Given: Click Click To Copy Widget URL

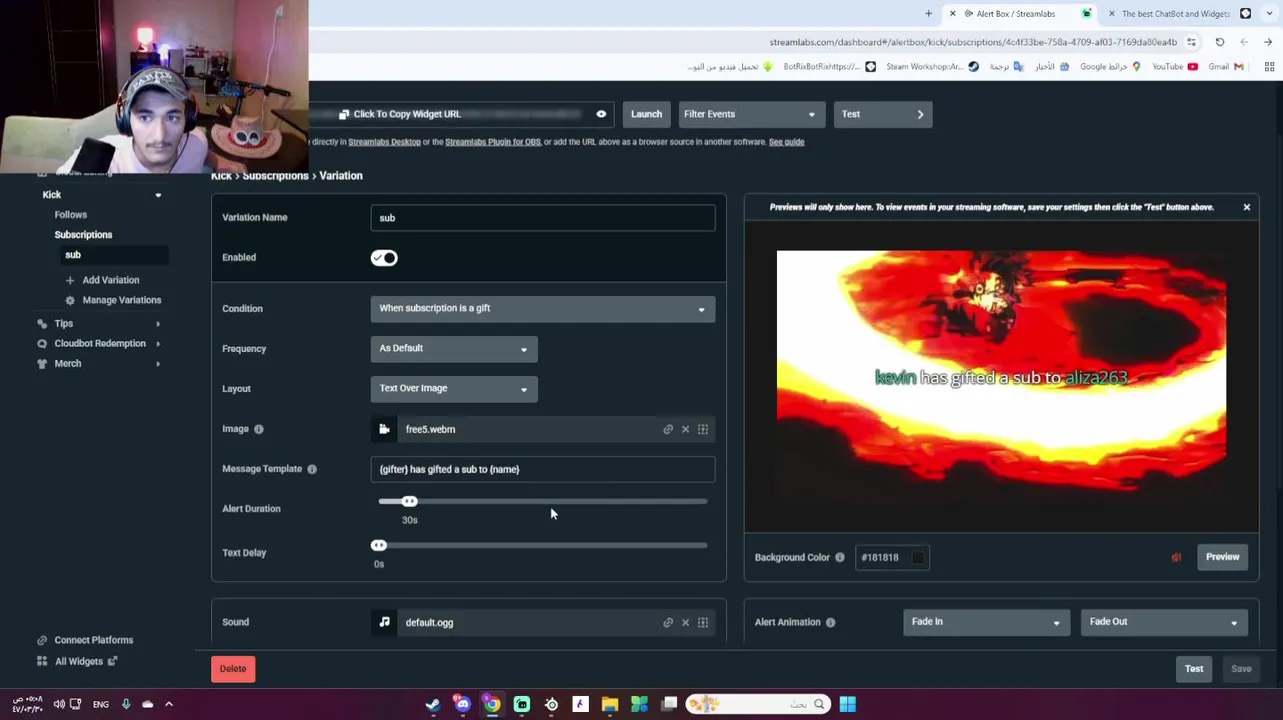Looking at the screenshot, I should pyautogui.click(x=407, y=114).
